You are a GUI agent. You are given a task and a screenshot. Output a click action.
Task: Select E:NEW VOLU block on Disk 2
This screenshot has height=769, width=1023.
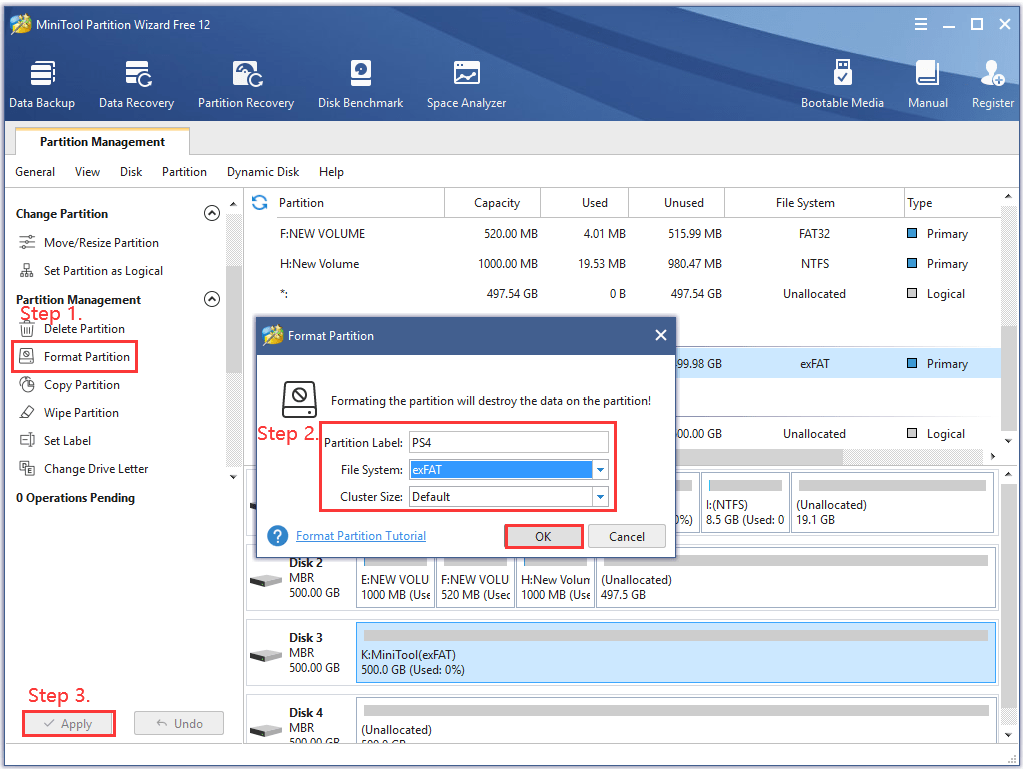pos(395,581)
